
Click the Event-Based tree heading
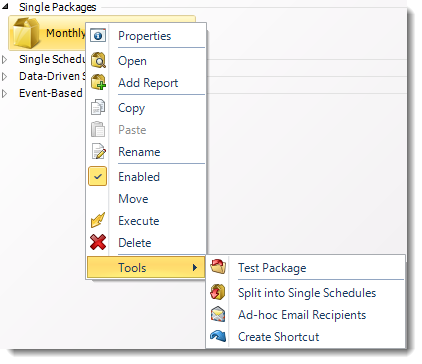[51, 93]
